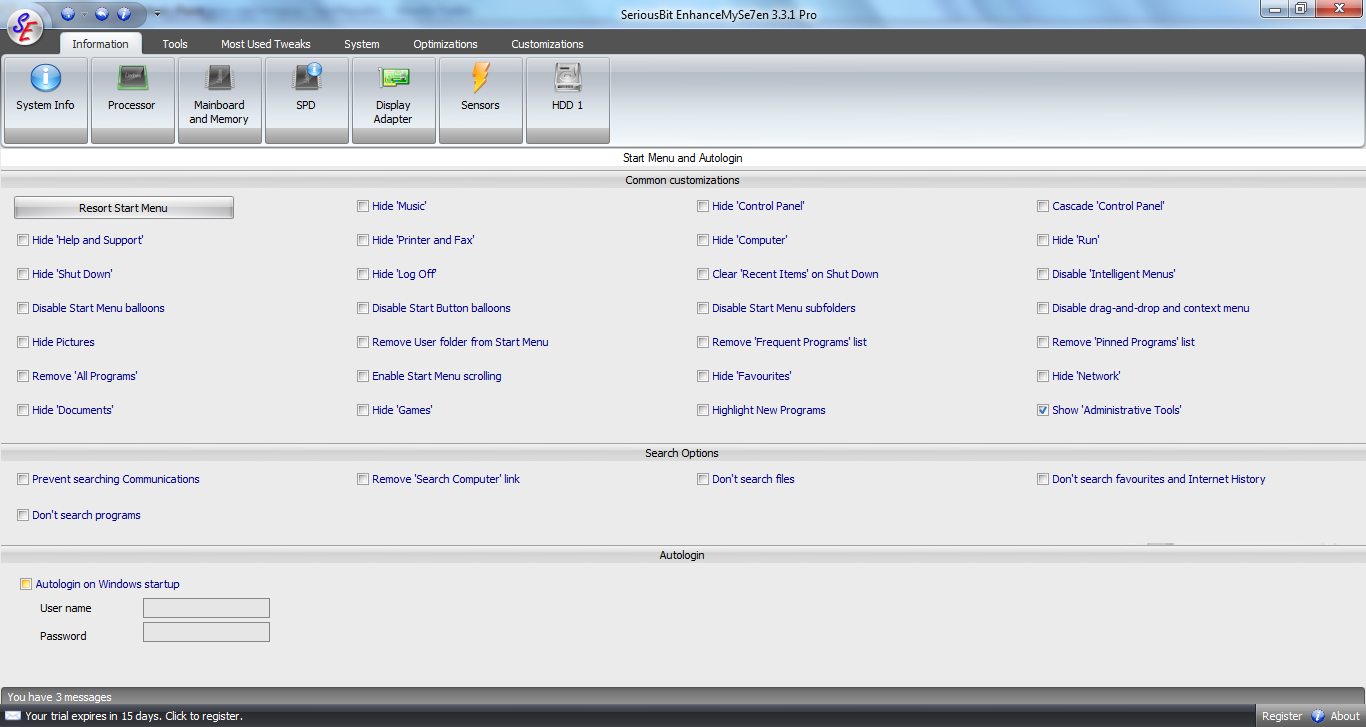Expand the Customize Quick Access Toolbar arrow
Image resolution: width=1366 pixels, height=727 pixels.
pos(157,14)
